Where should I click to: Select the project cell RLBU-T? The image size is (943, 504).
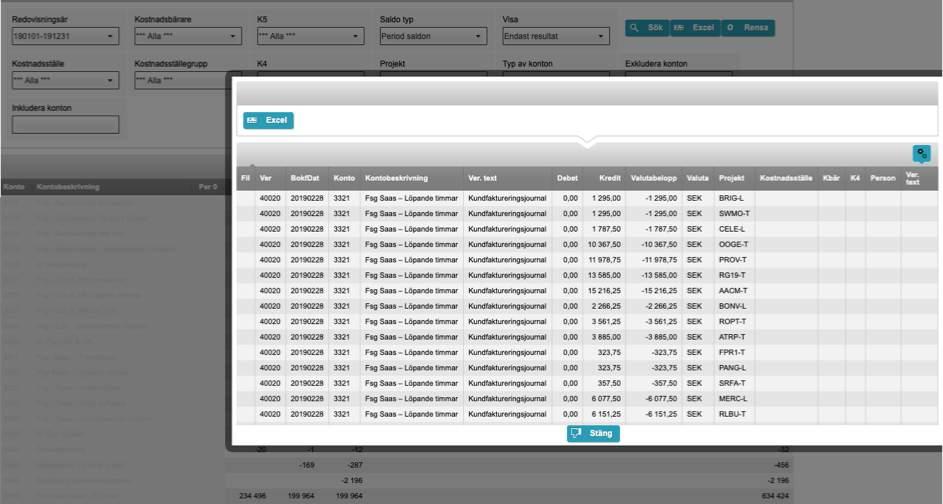[732, 414]
